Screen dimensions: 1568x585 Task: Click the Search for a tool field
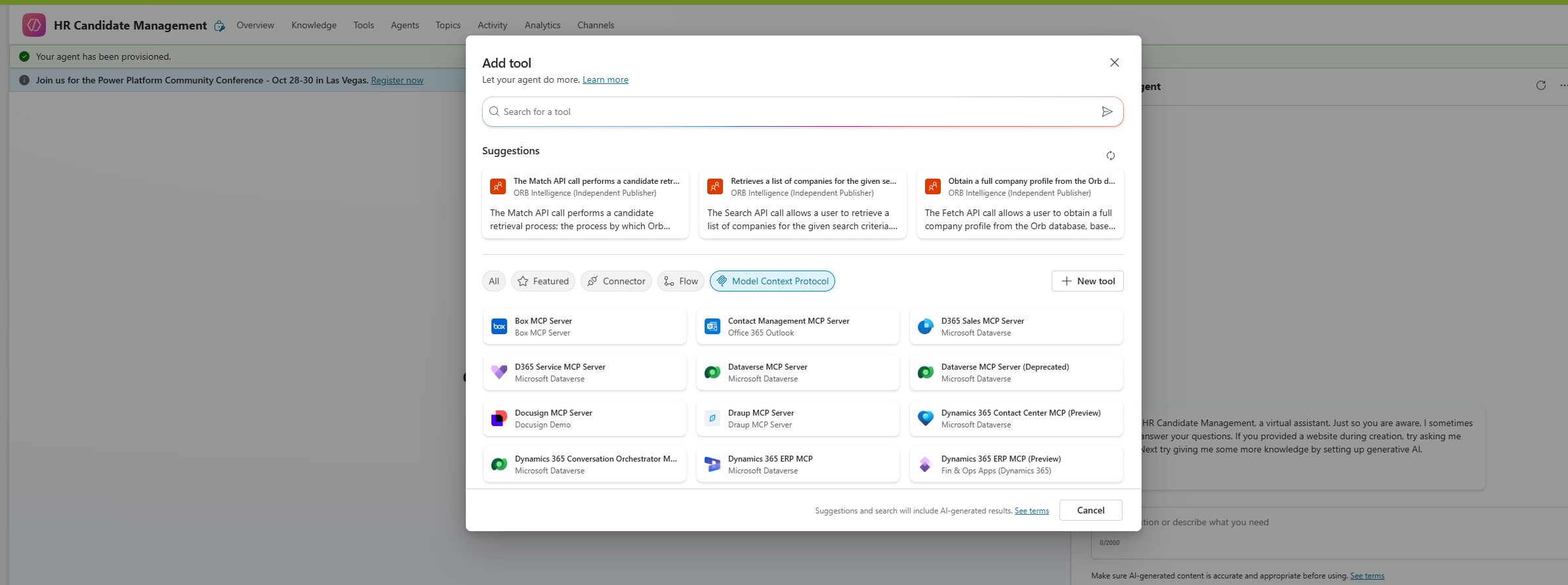[x=794, y=112]
